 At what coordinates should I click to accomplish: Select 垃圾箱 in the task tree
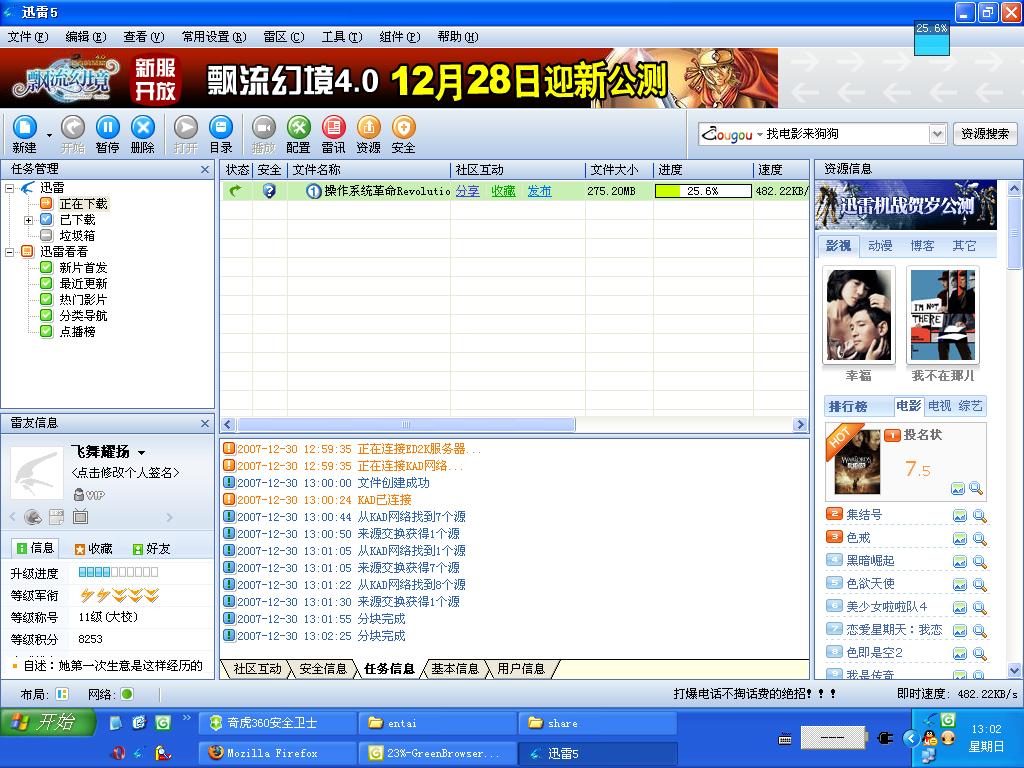coord(77,236)
